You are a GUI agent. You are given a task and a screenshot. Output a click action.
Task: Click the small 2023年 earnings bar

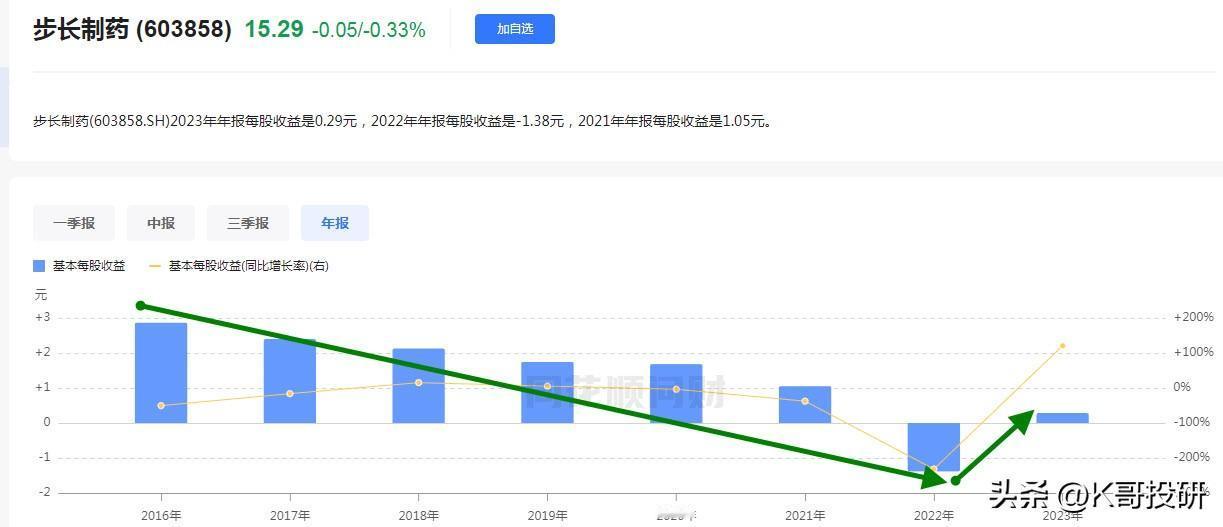1062,418
